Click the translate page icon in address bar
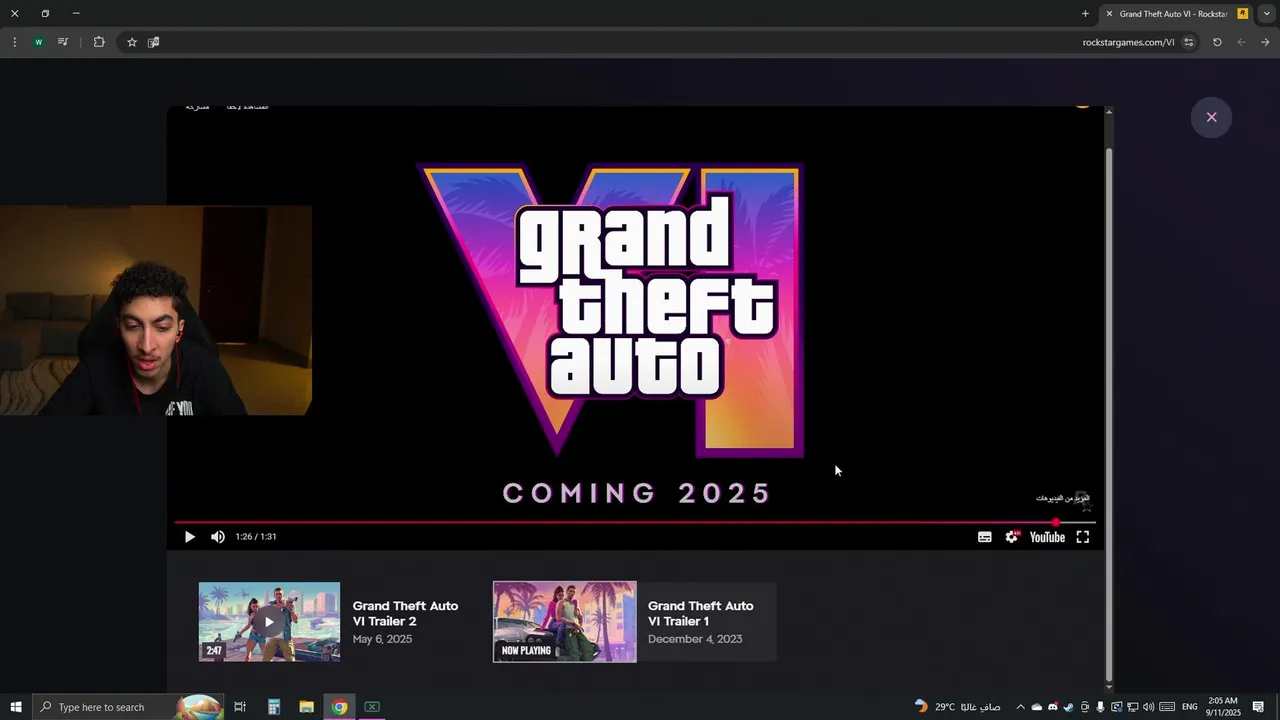The image size is (1280, 720). [x=154, y=42]
